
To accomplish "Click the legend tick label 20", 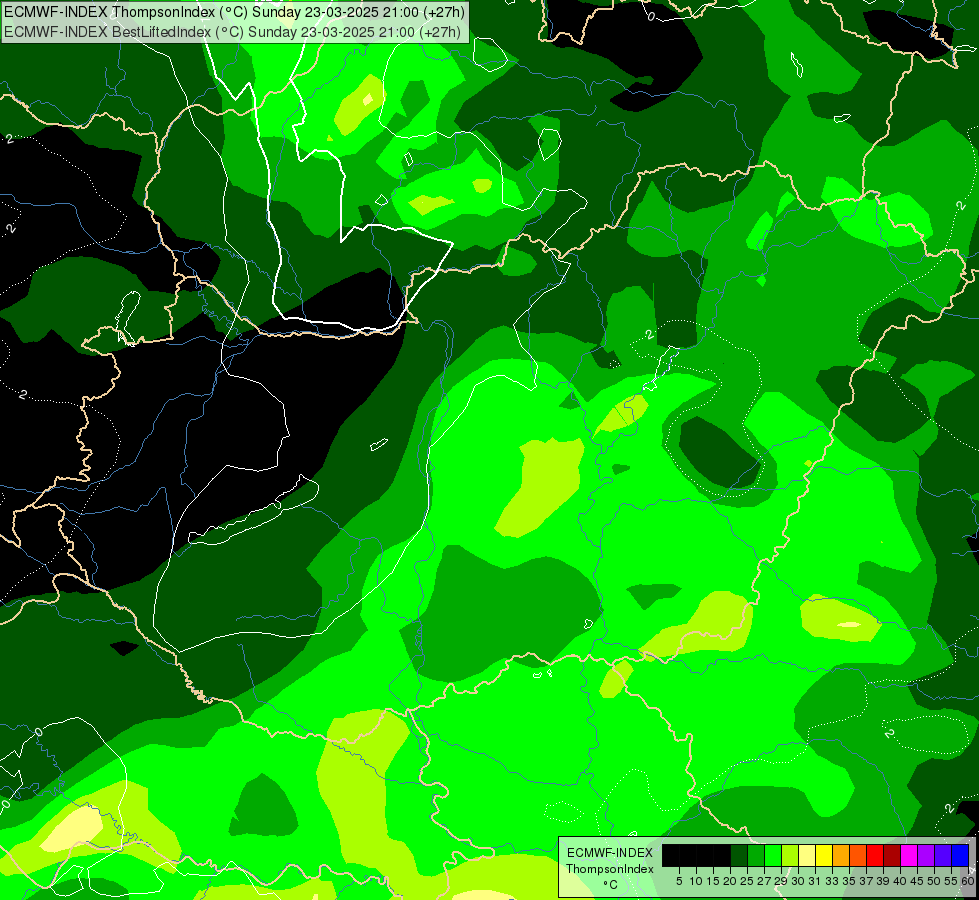I will [x=730, y=881].
